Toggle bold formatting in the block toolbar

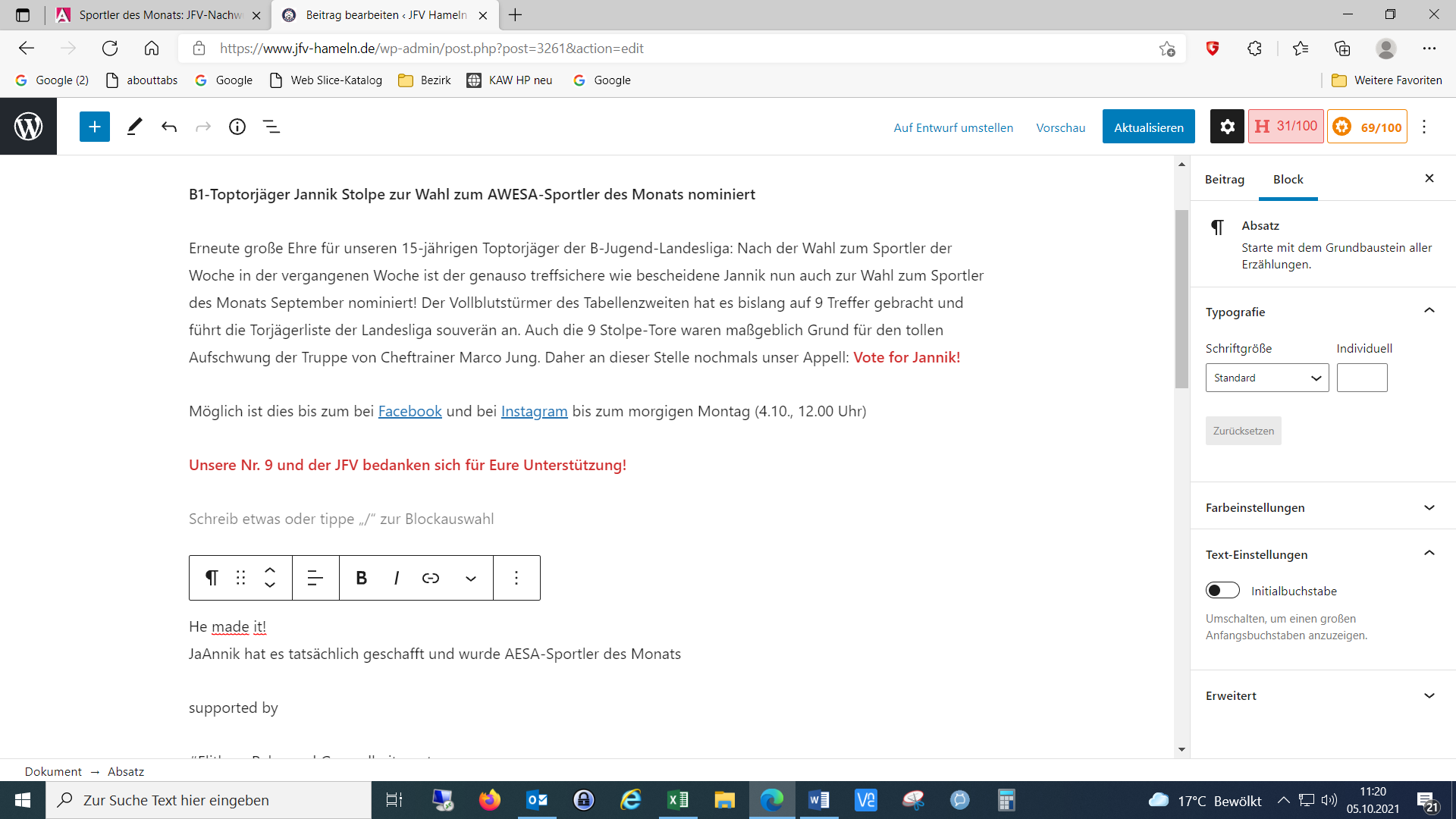pos(362,578)
